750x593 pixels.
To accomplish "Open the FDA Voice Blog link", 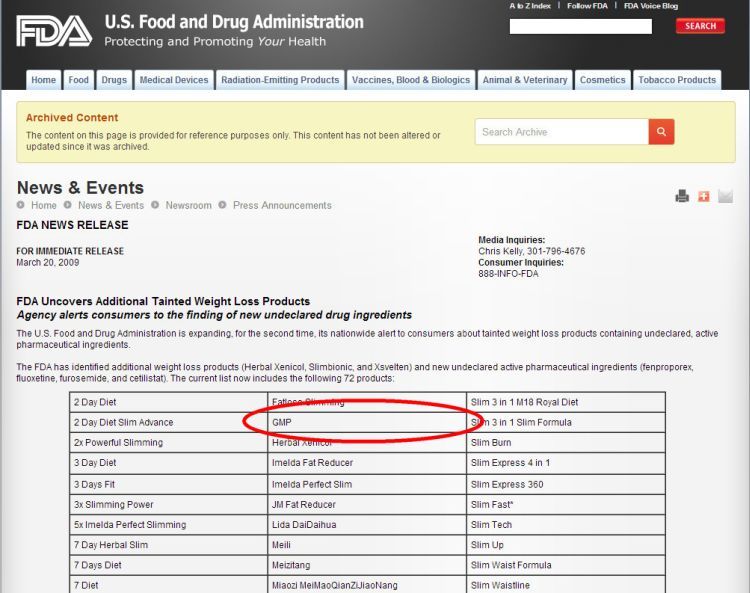I will [x=651, y=6].
